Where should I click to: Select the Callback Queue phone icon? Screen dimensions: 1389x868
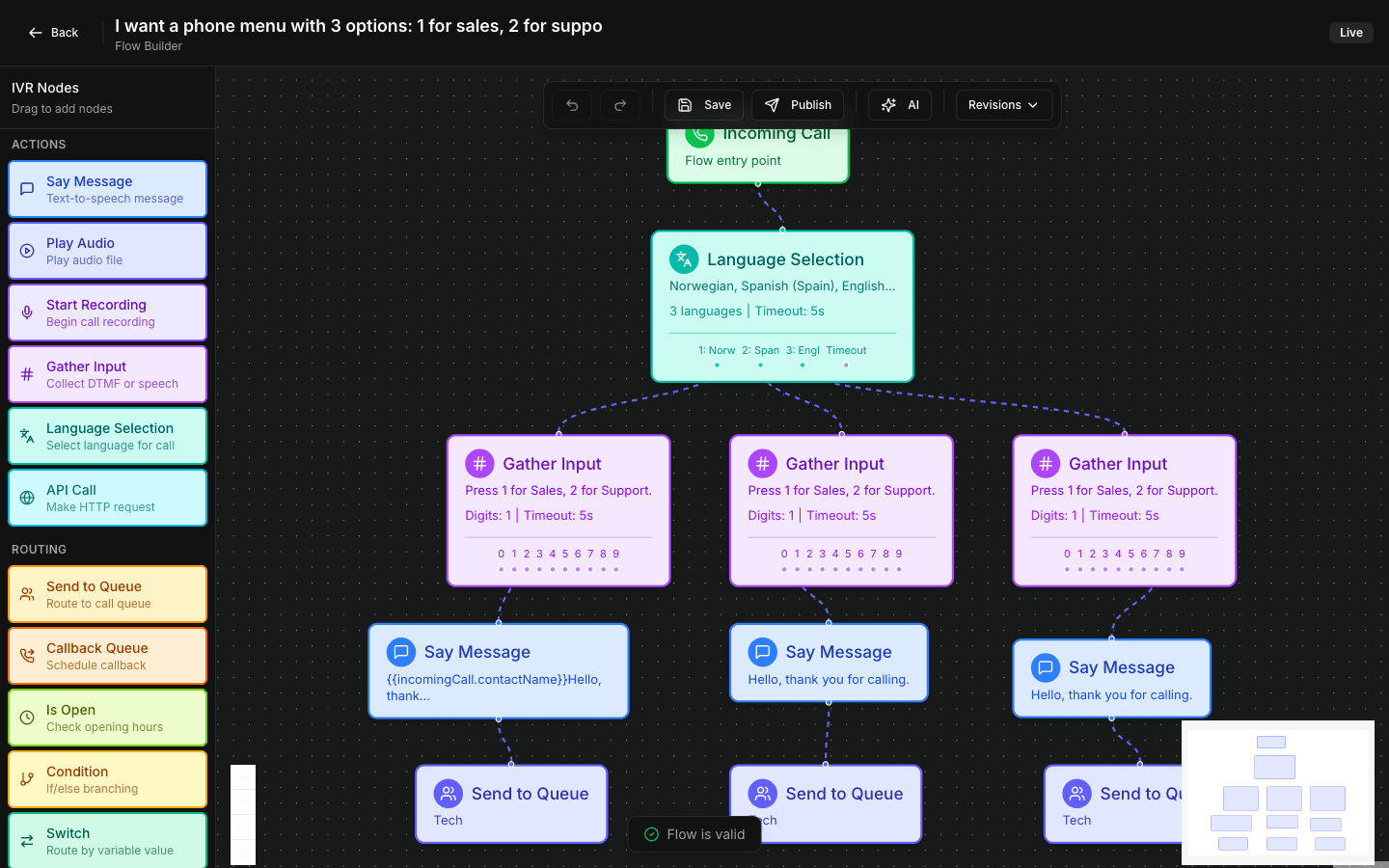click(x=26, y=655)
